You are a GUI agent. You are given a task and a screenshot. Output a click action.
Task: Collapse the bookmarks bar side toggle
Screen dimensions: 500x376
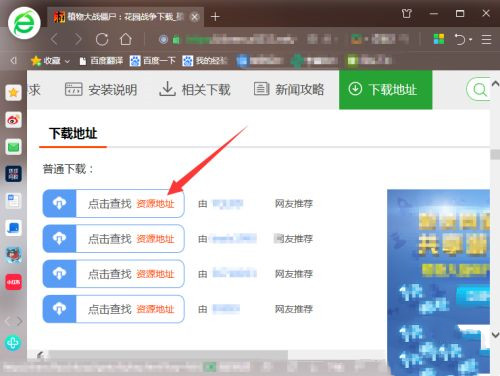coord(13,60)
